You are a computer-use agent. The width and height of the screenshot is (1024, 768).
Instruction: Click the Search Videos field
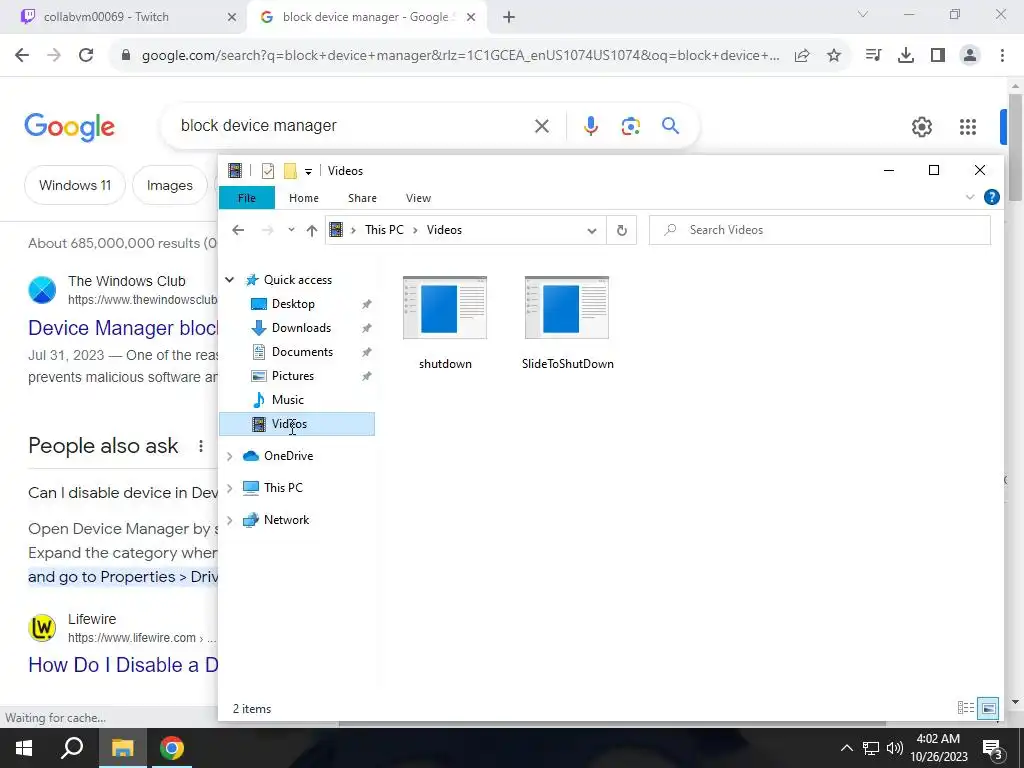[820, 230]
